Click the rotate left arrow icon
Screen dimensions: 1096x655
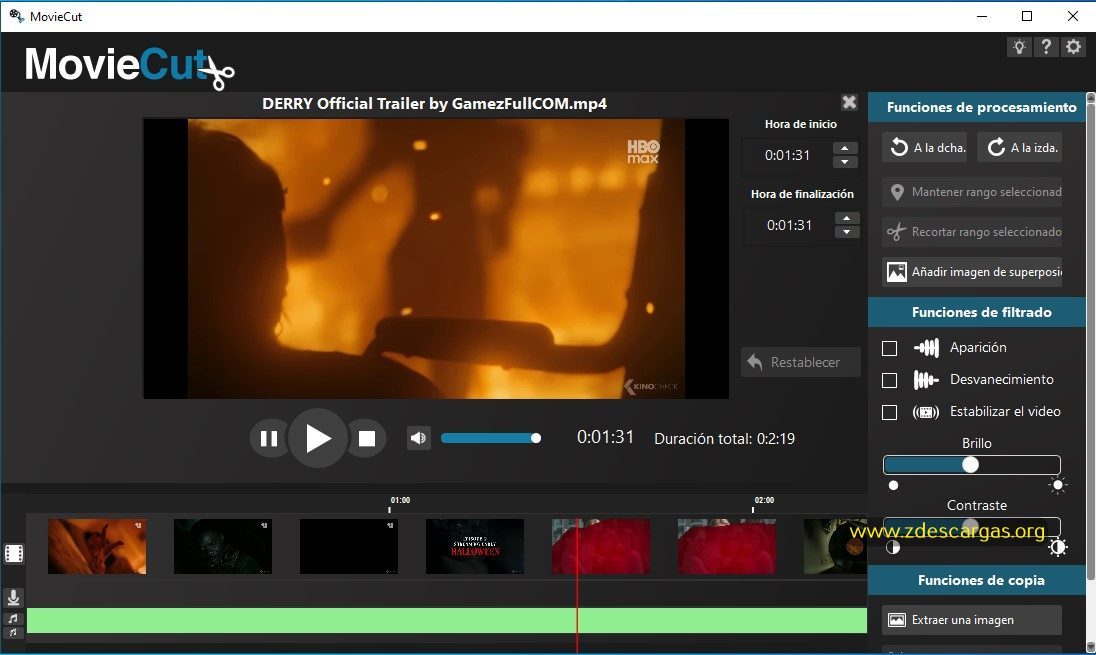pos(996,147)
